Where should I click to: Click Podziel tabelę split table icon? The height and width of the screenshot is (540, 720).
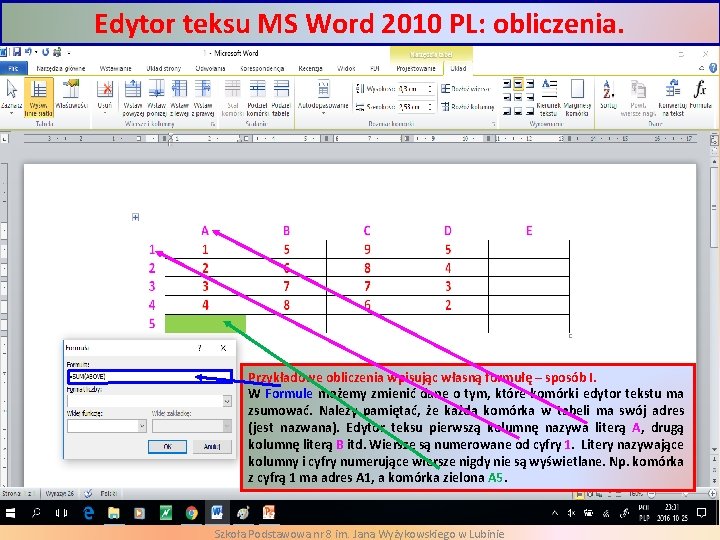pos(281,97)
